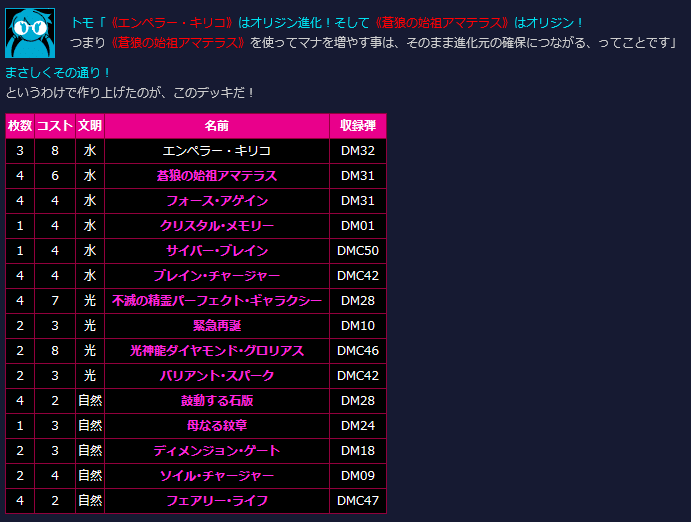The image size is (691, 522).
Task: Click the blue character avatar with glasses
Action: point(30,33)
